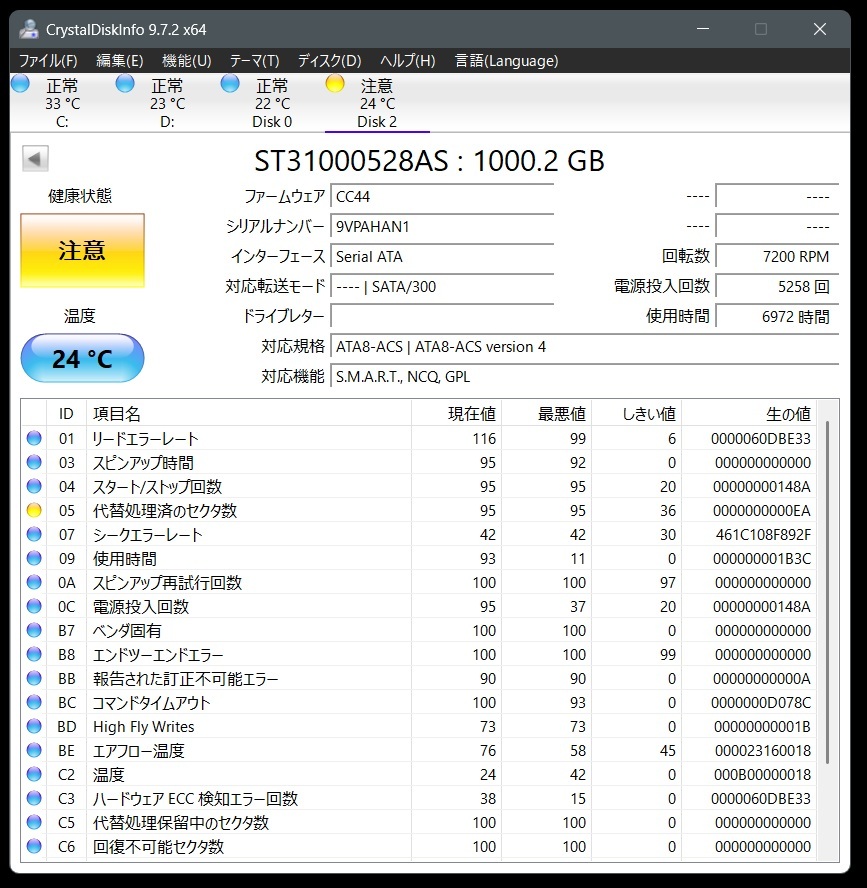867x888 pixels.
Task: Click the blue status icon for drive C:
Action: pos(20,84)
